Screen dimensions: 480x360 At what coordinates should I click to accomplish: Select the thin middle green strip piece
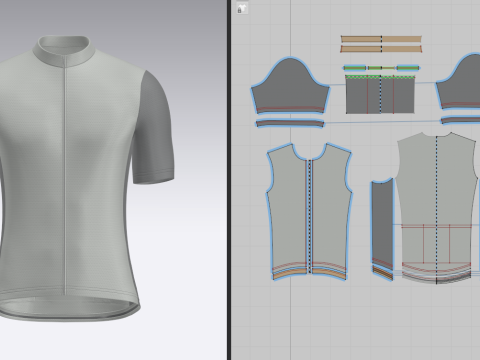coord(381,68)
